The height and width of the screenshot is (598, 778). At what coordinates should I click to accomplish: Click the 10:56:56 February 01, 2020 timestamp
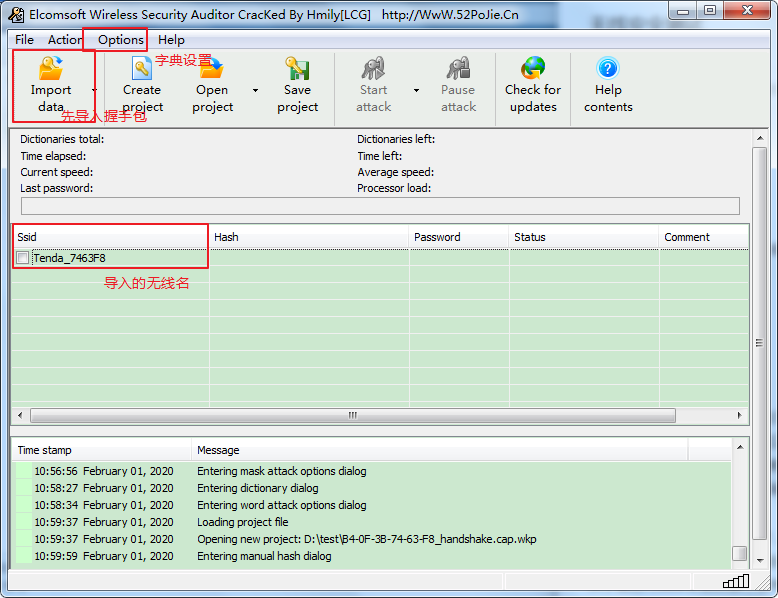point(104,471)
